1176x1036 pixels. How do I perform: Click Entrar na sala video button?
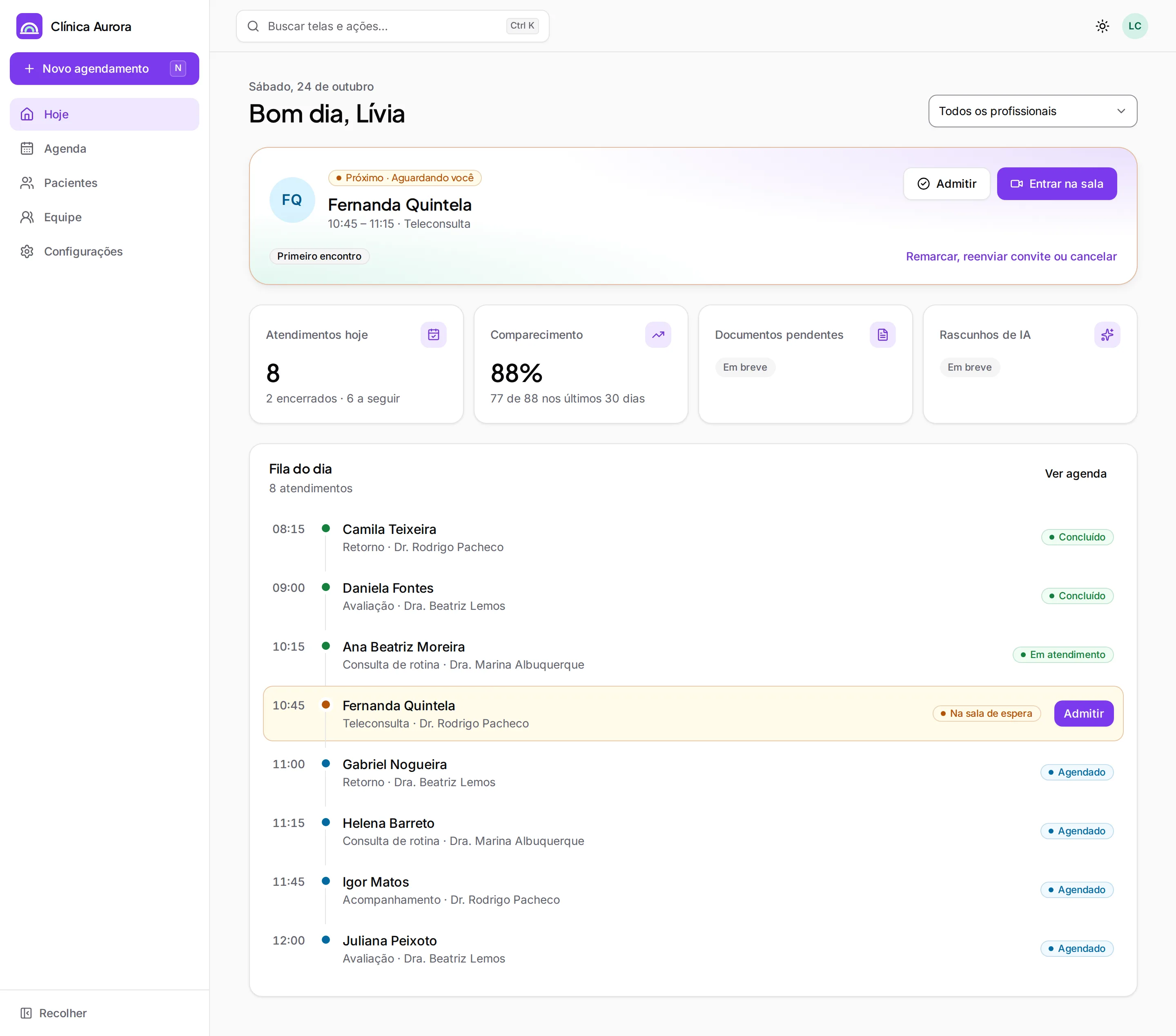[x=1056, y=184]
